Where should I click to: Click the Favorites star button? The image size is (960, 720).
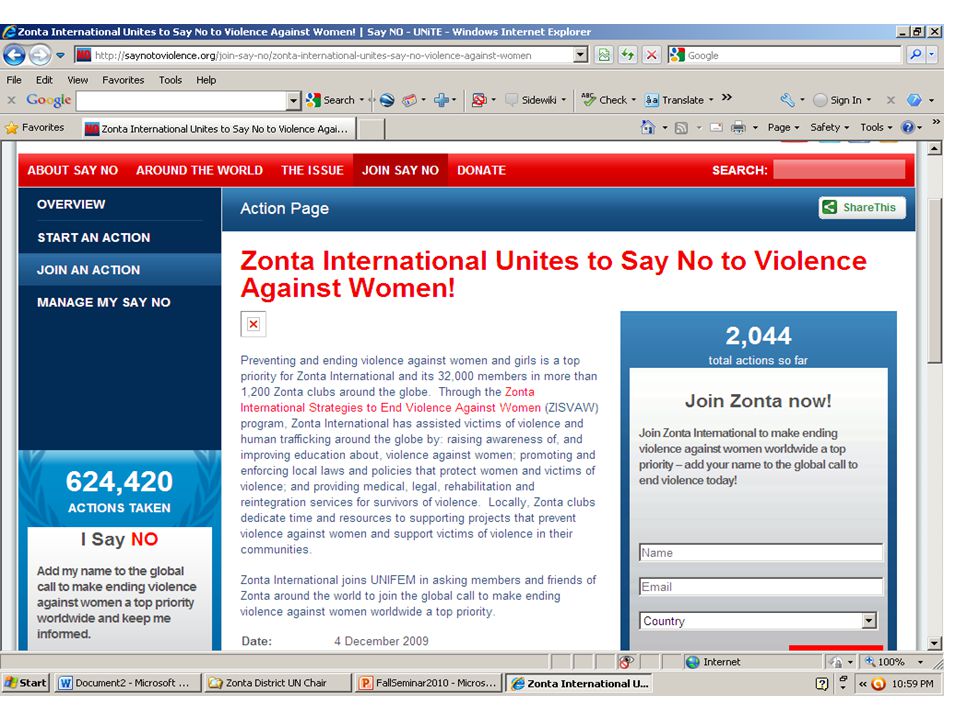tap(35, 127)
